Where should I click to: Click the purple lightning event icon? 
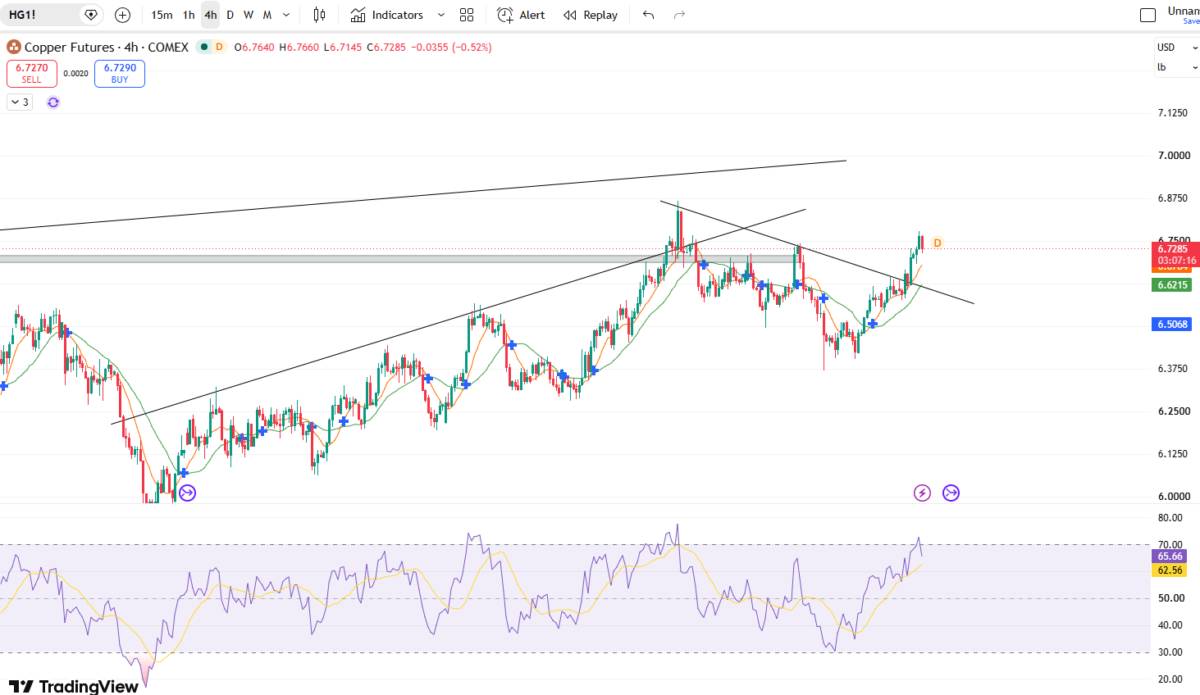click(922, 492)
